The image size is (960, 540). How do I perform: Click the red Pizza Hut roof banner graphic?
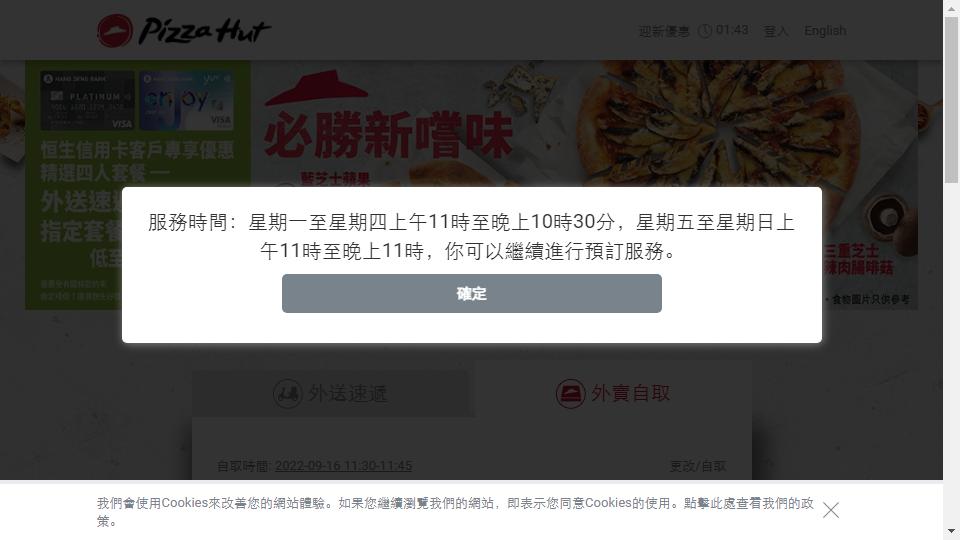click(316, 88)
